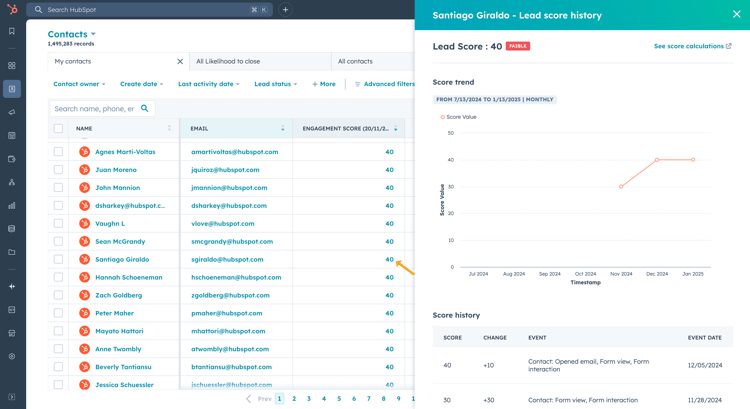
Task: Sort by the Name column arrows
Action: pyautogui.click(x=169, y=128)
